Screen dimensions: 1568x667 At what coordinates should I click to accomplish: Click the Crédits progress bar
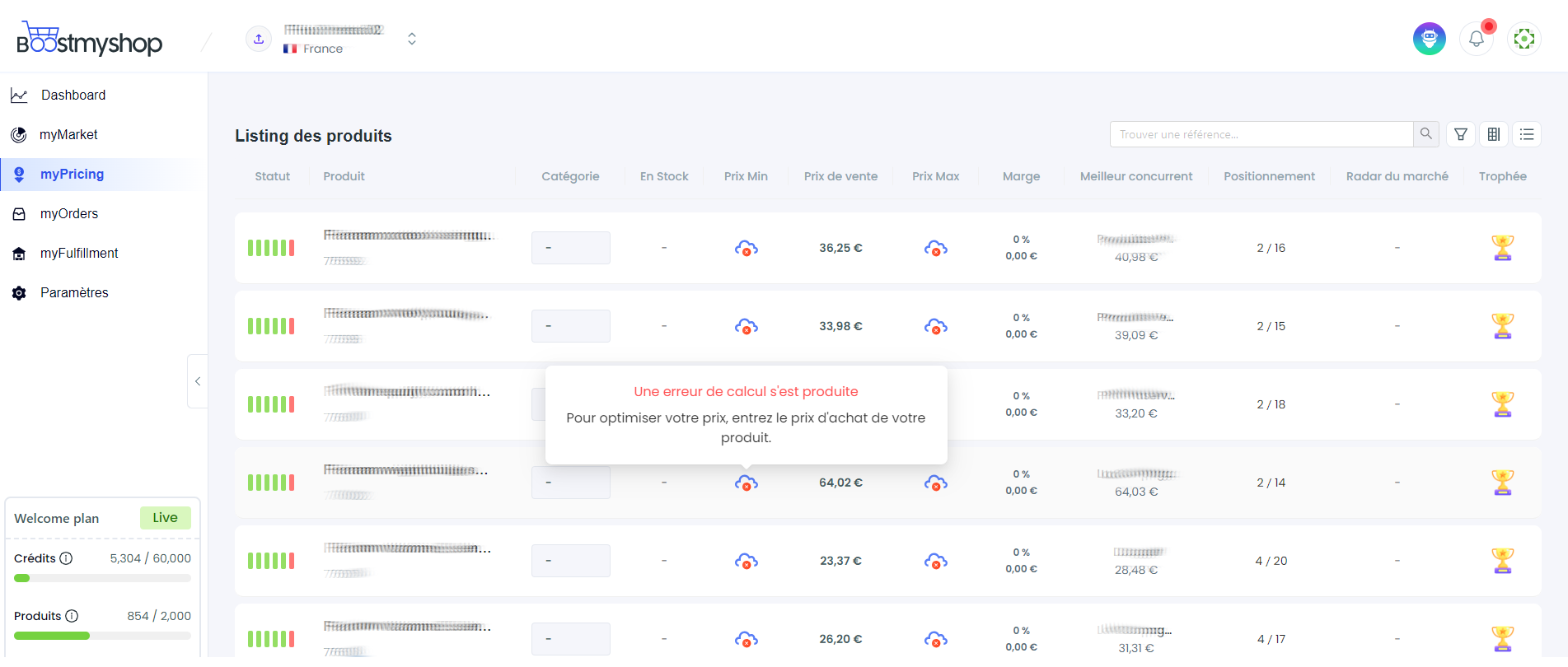(x=102, y=578)
